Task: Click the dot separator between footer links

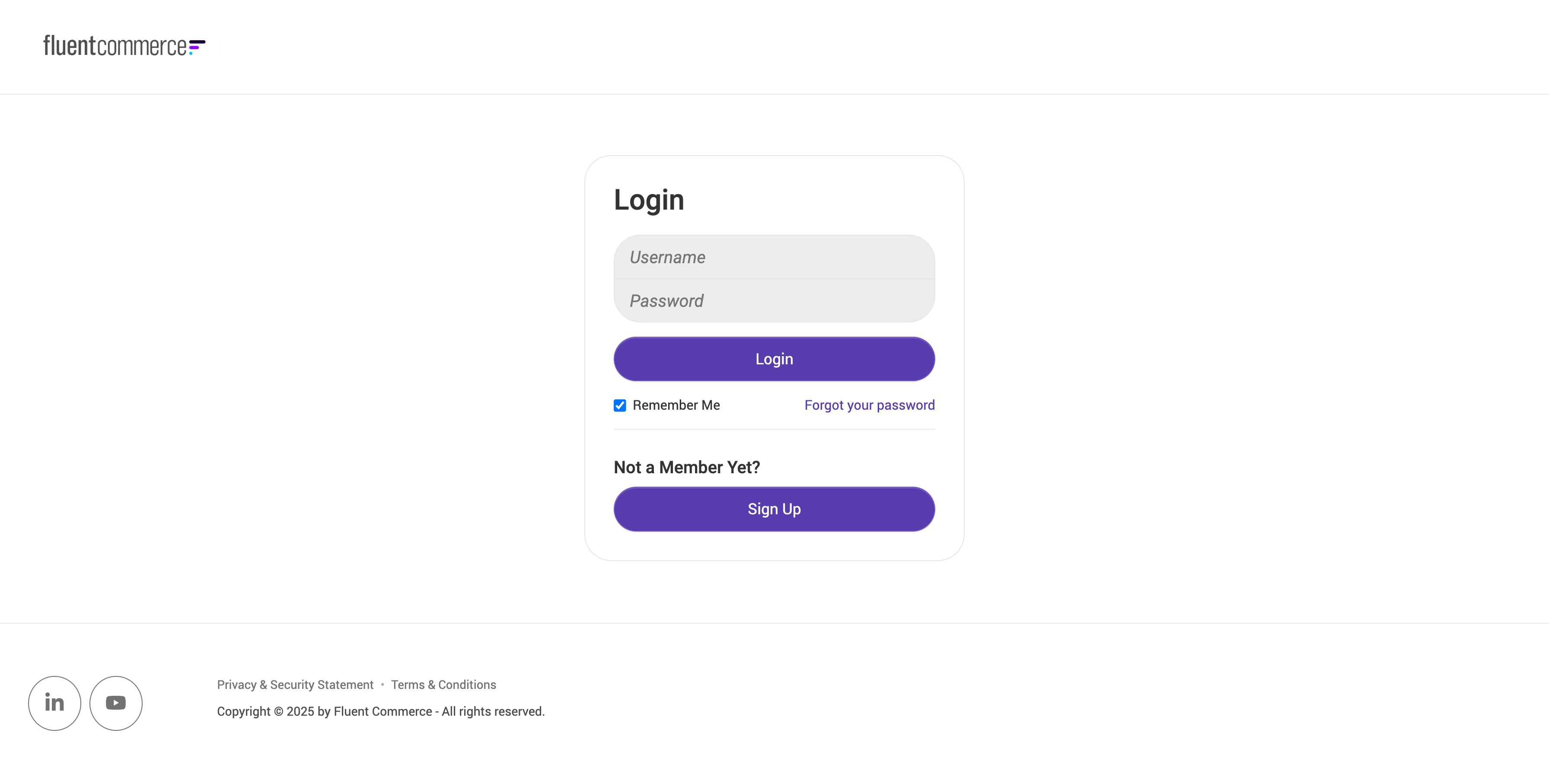Action: point(382,685)
